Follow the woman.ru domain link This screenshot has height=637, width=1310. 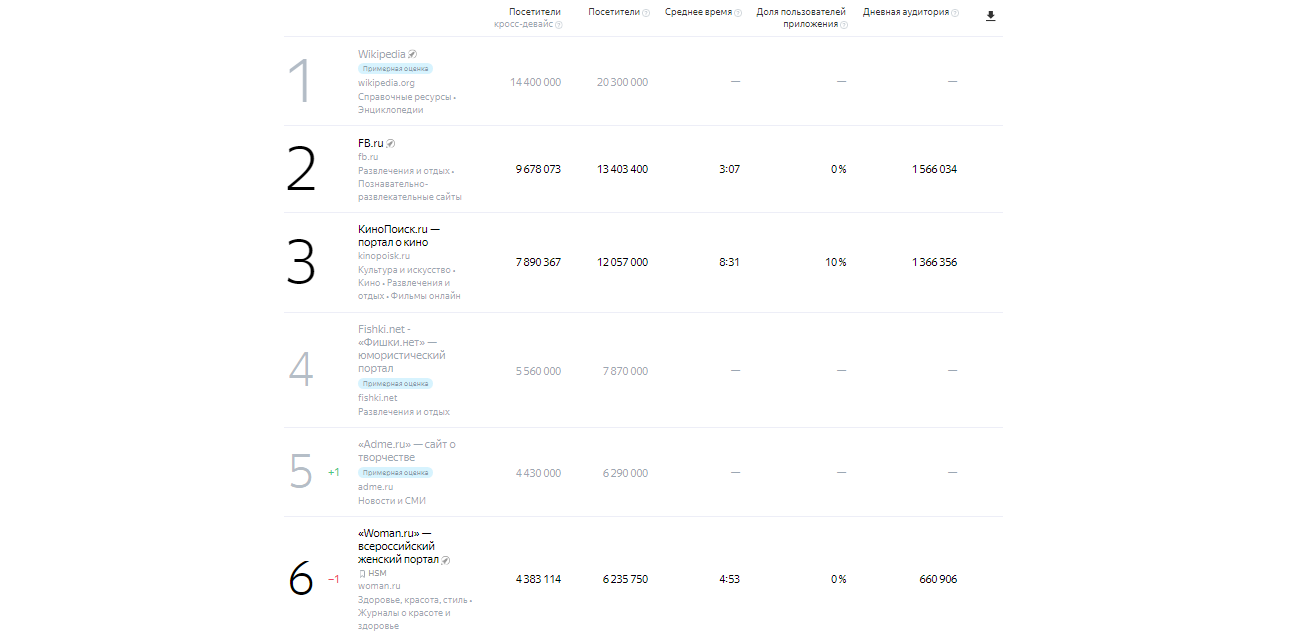379,586
